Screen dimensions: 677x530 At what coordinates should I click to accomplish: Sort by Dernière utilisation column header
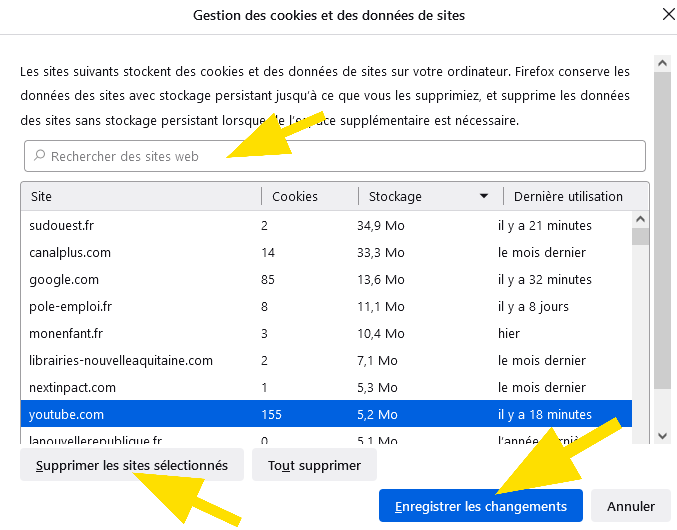click(x=576, y=196)
